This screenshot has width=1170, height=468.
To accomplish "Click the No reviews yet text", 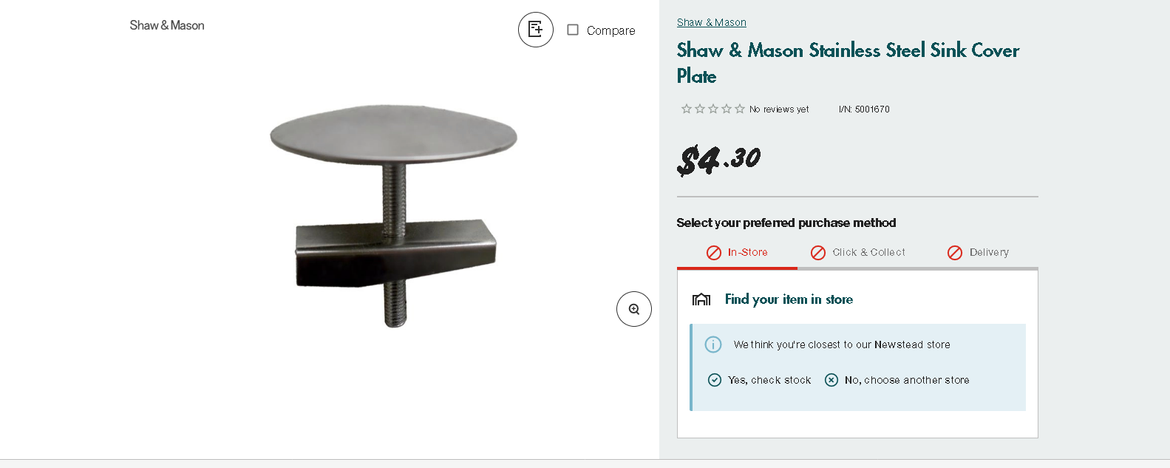I will point(779,109).
